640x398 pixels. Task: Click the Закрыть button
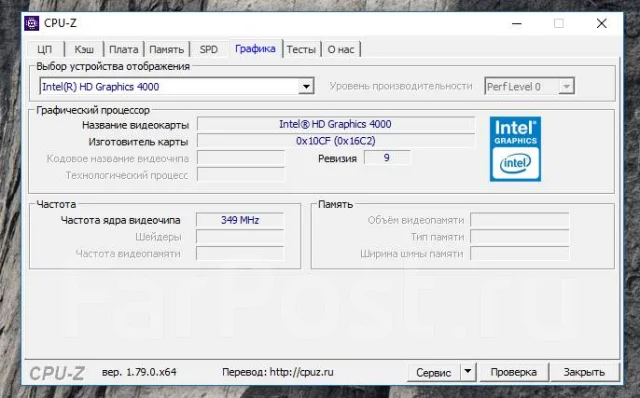584,372
